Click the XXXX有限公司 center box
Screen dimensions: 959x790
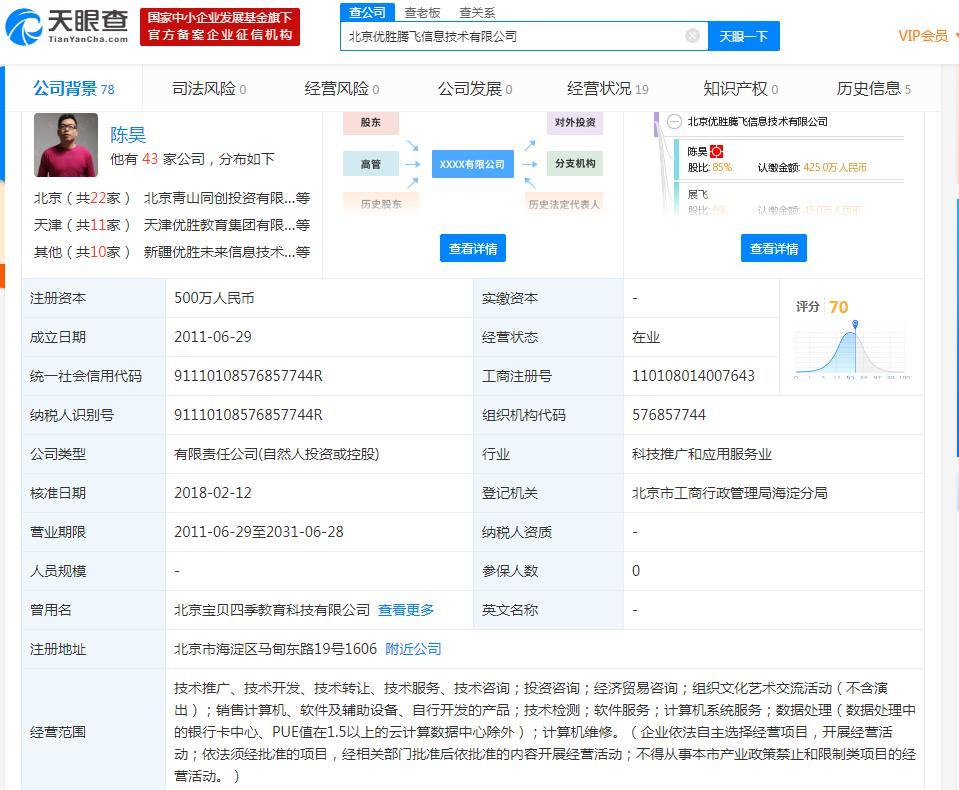pos(472,164)
